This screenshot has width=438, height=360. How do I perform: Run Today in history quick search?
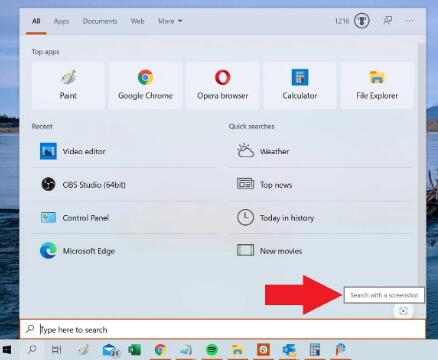321,218
